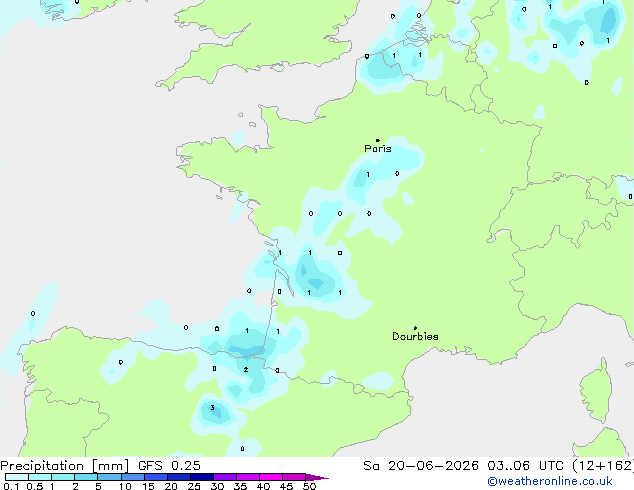Click the legend label '25'
This screenshot has width=634, height=490.
[x=194, y=486]
